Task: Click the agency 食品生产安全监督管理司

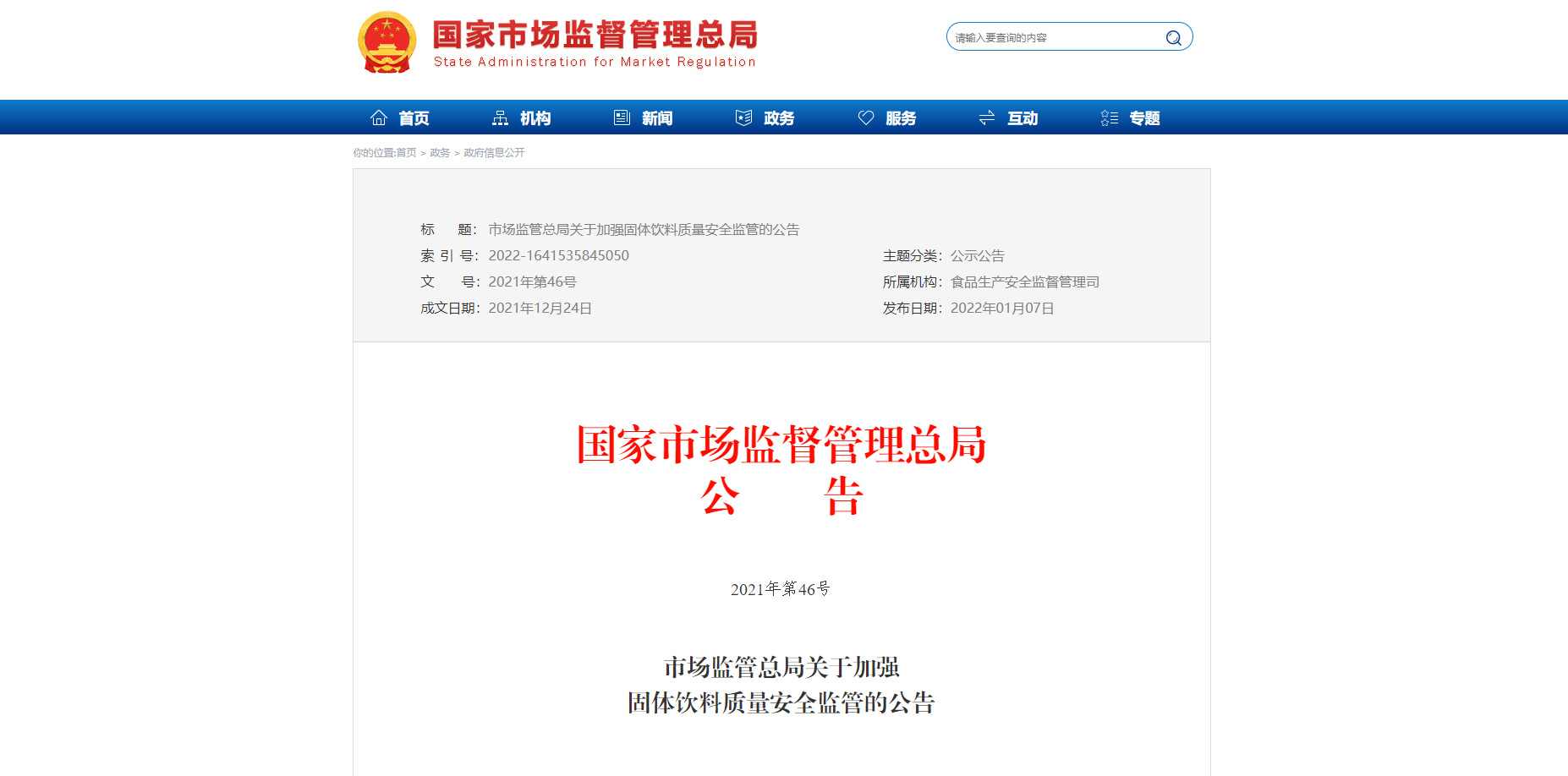Action: 1025,281
